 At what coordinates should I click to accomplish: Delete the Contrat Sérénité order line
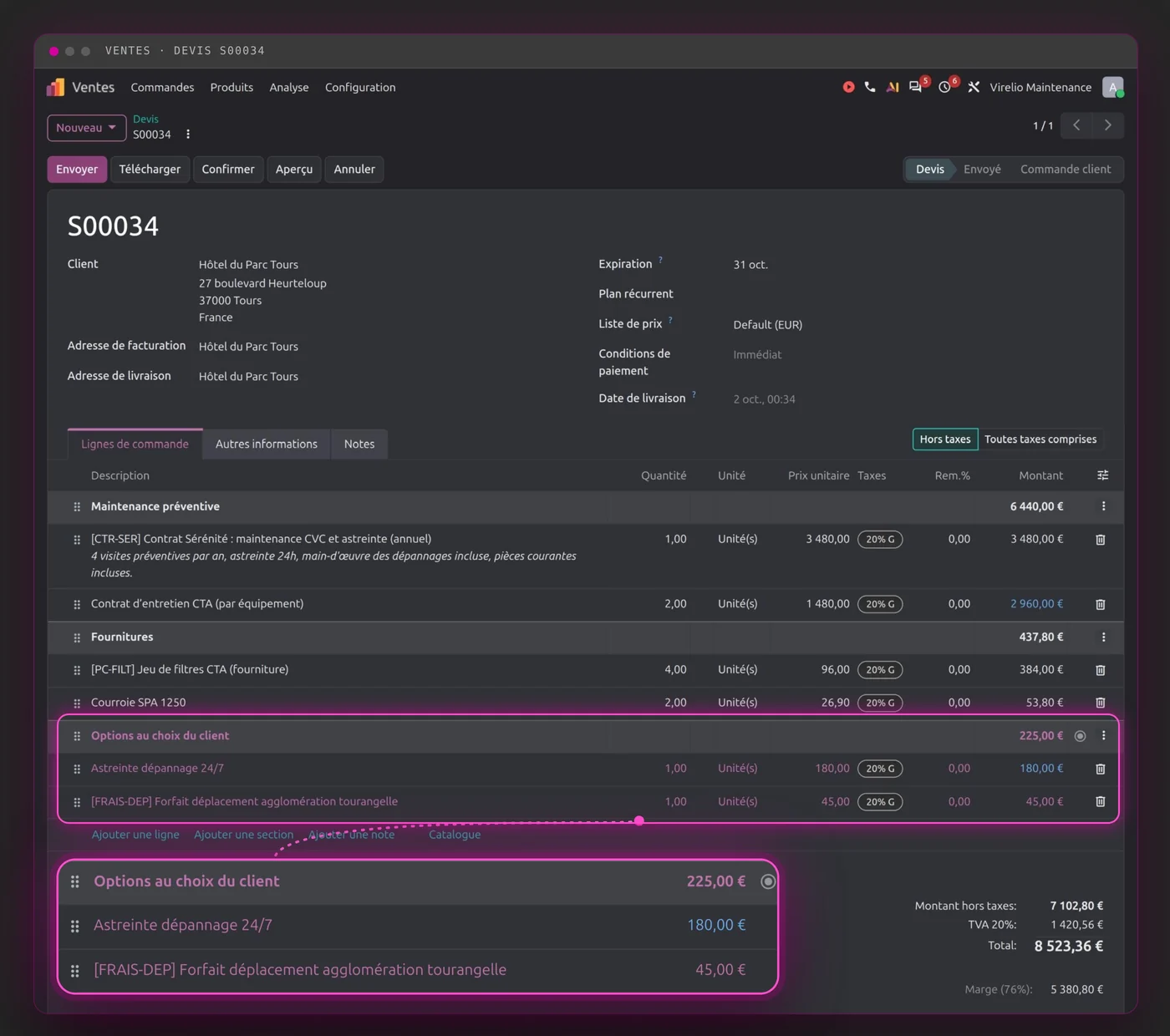(x=1100, y=540)
